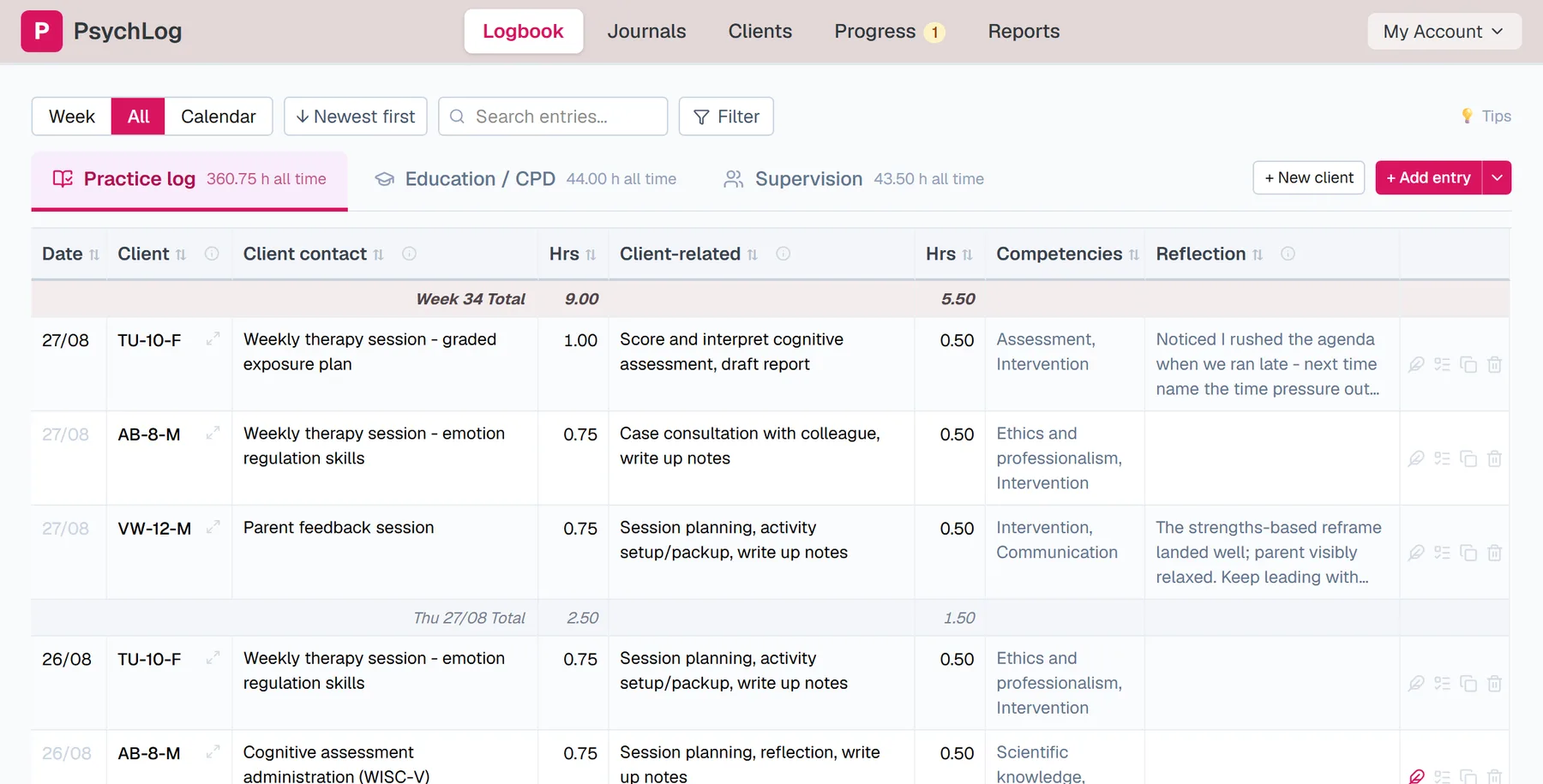This screenshot has width=1543, height=784.
Task: Expand client VW-12-M details
Action: (213, 528)
